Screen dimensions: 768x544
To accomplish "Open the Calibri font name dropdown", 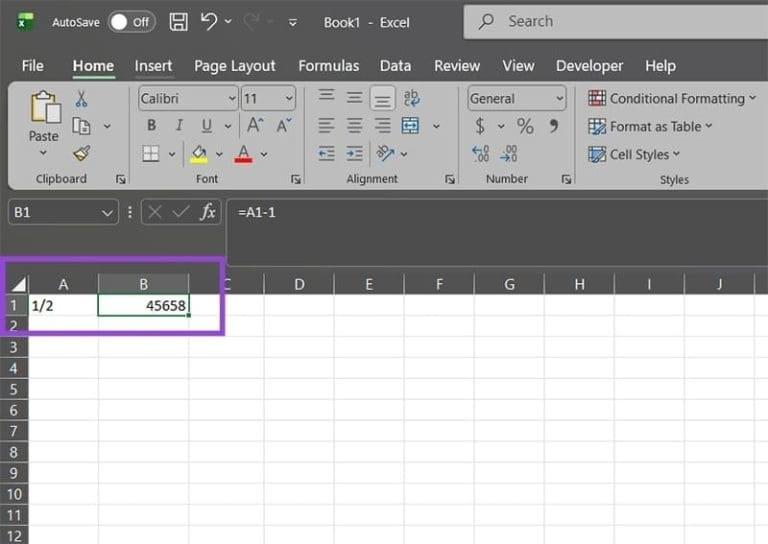I will pos(232,99).
